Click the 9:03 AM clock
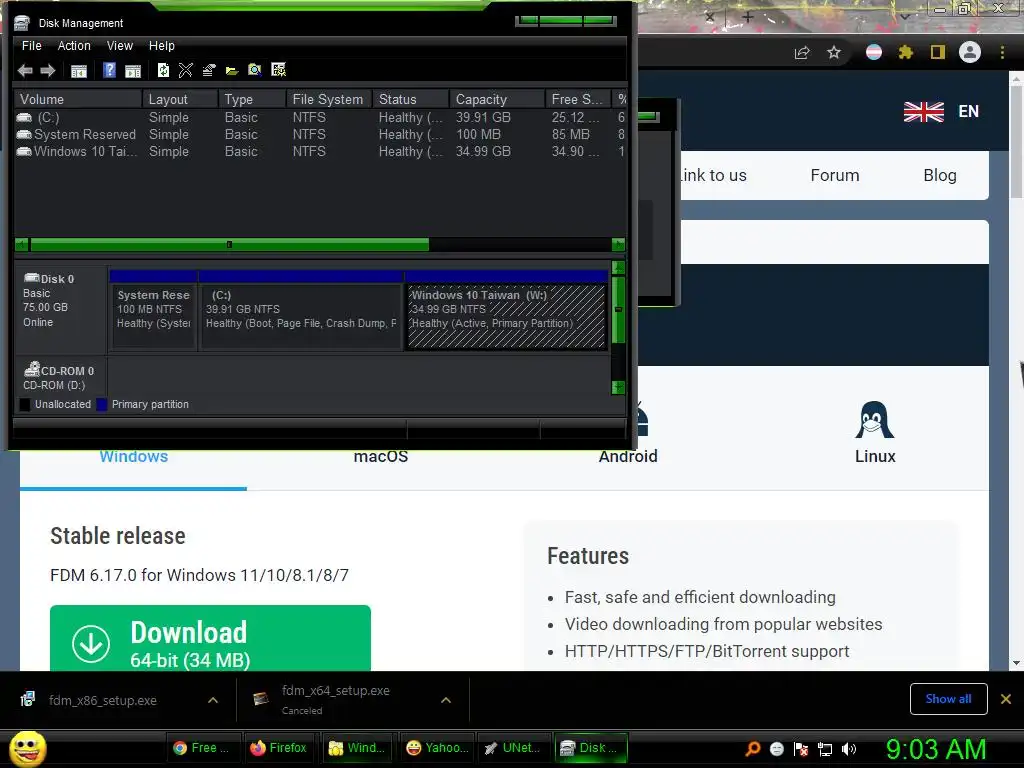This screenshot has height=768, width=1024. 936,749
